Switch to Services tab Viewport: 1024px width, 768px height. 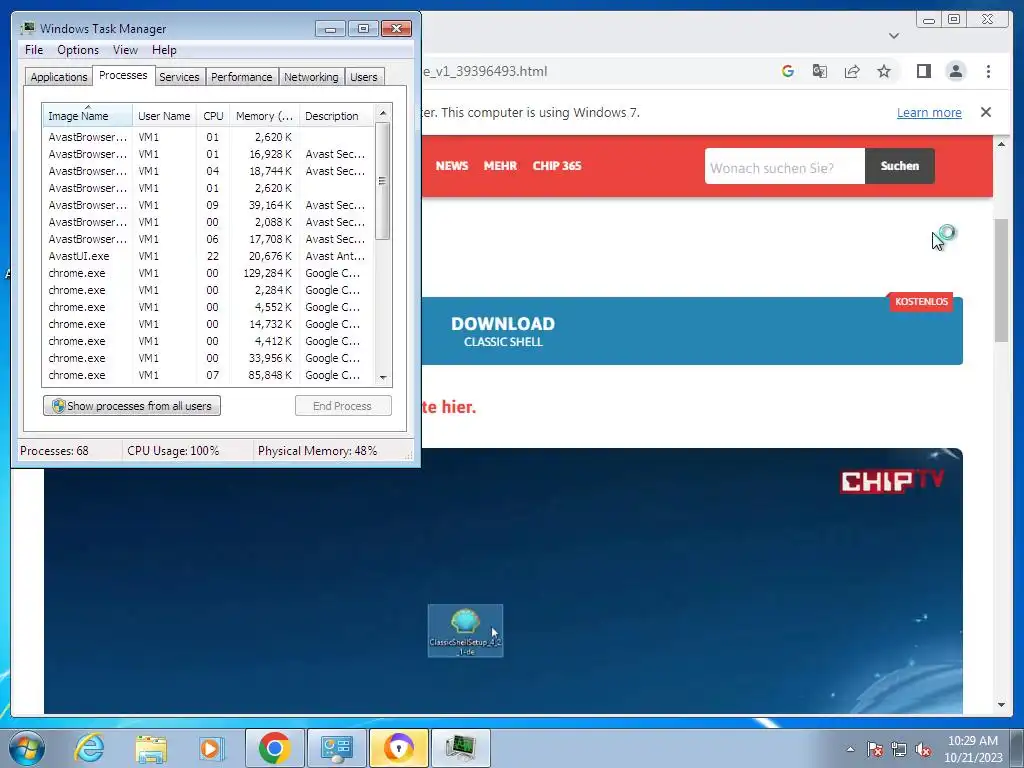click(x=179, y=77)
